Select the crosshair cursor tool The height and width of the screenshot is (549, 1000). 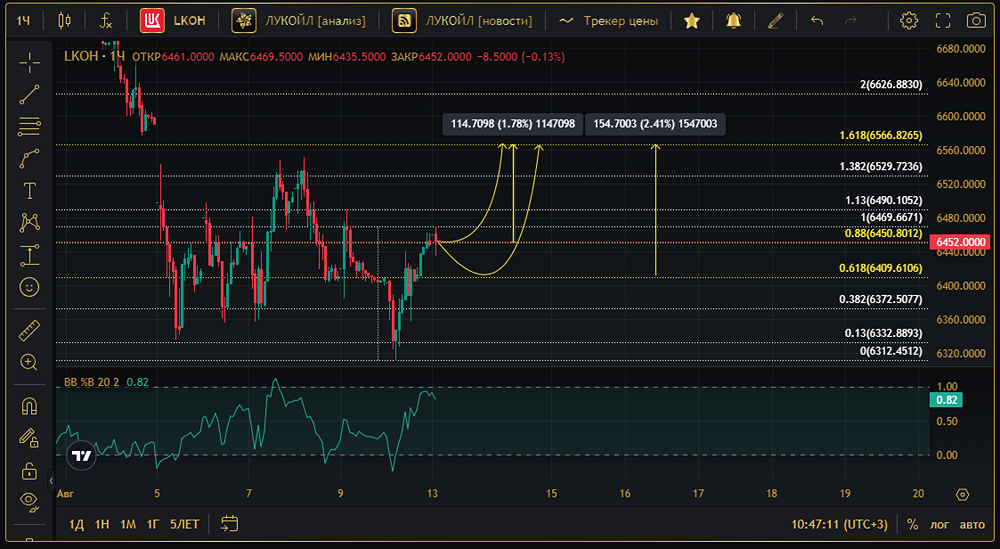pyautogui.click(x=29, y=62)
